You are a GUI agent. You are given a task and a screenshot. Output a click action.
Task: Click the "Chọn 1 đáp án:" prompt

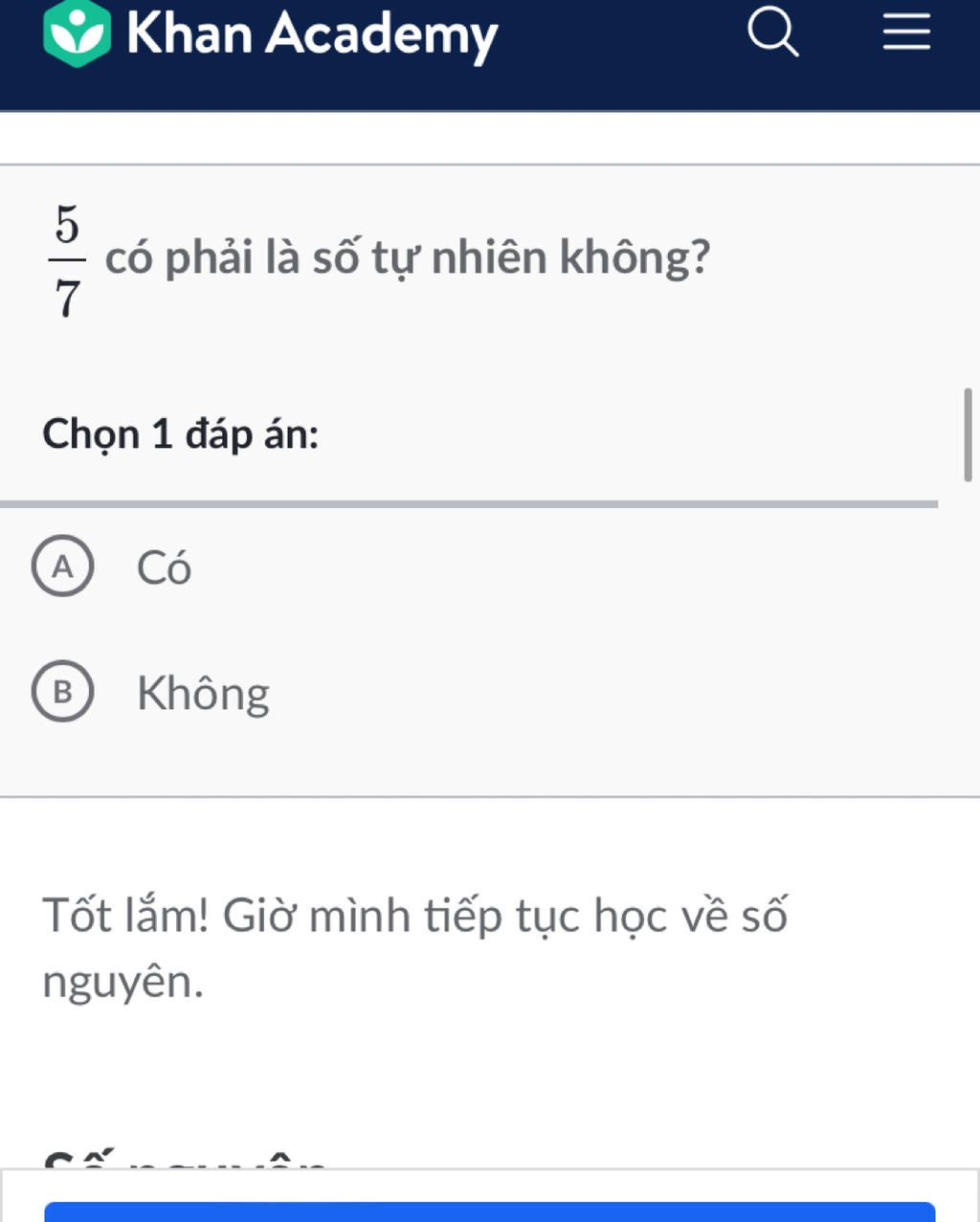pos(181,434)
